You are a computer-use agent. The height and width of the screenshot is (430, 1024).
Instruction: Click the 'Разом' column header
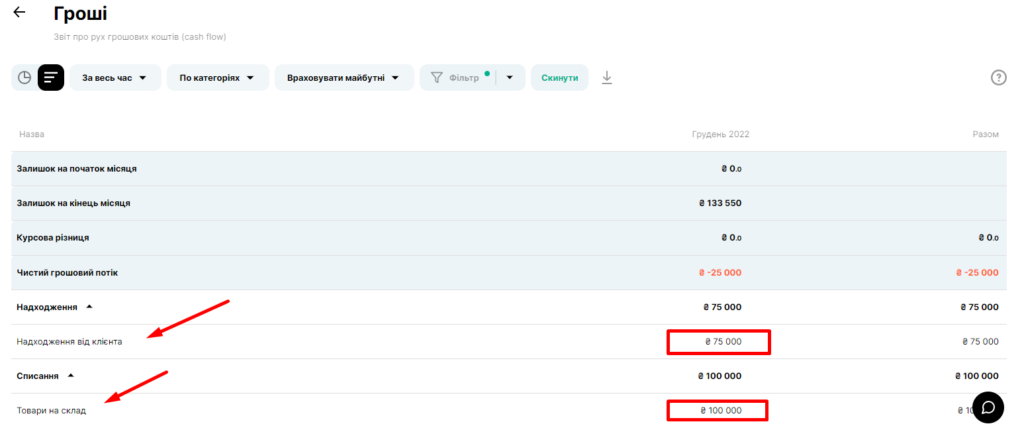tap(985, 134)
